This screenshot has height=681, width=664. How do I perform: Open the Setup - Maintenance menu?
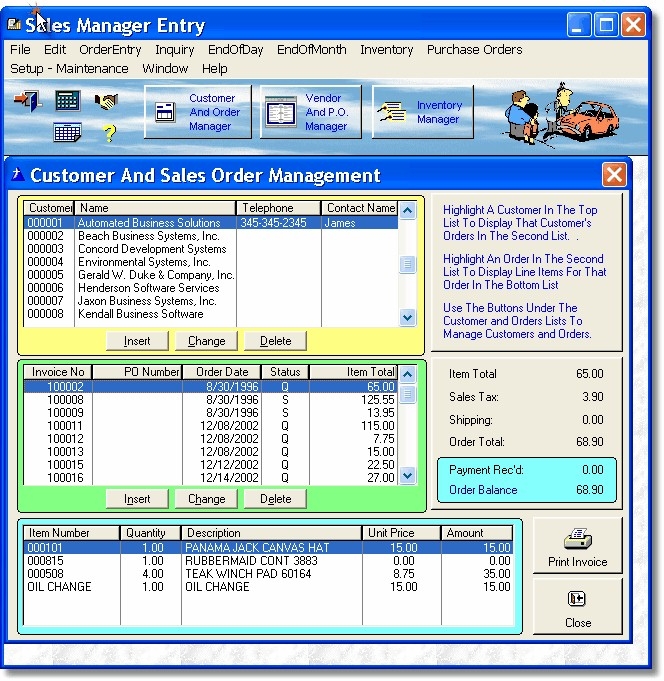tap(69, 69)
